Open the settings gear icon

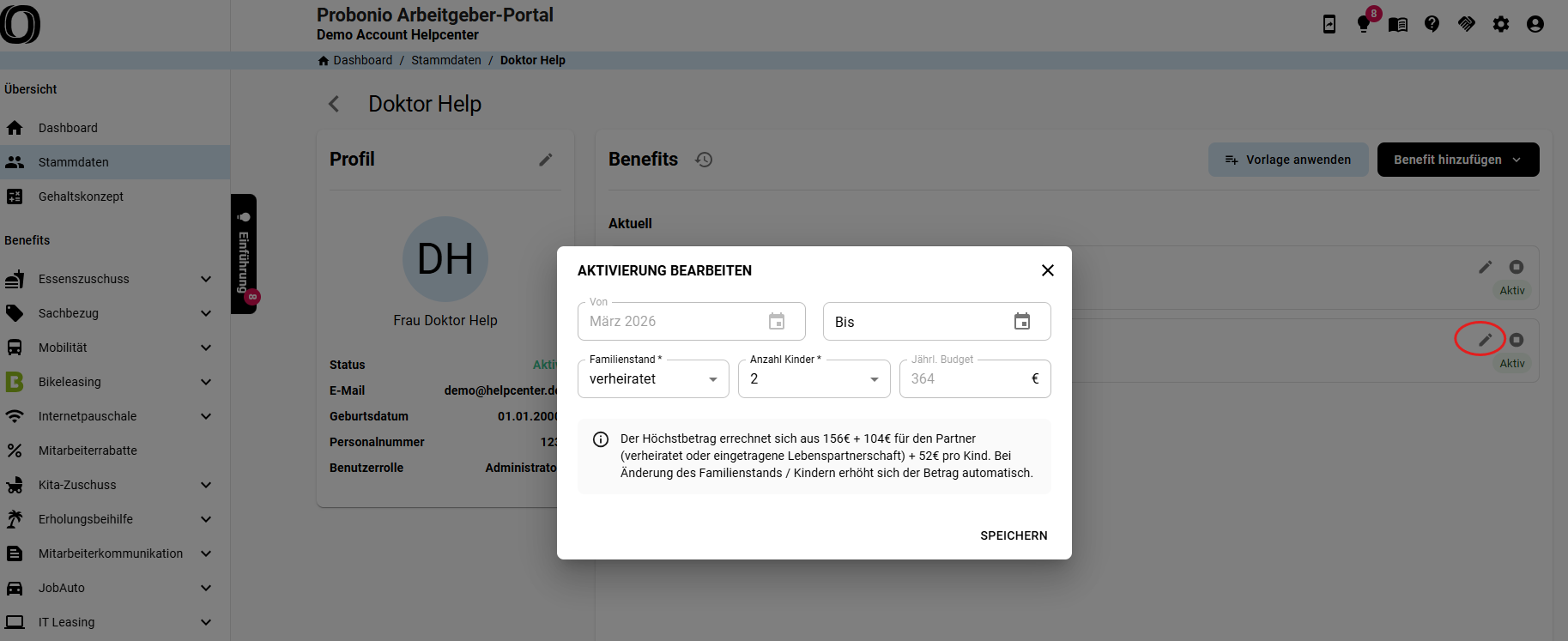point(1501,24)
